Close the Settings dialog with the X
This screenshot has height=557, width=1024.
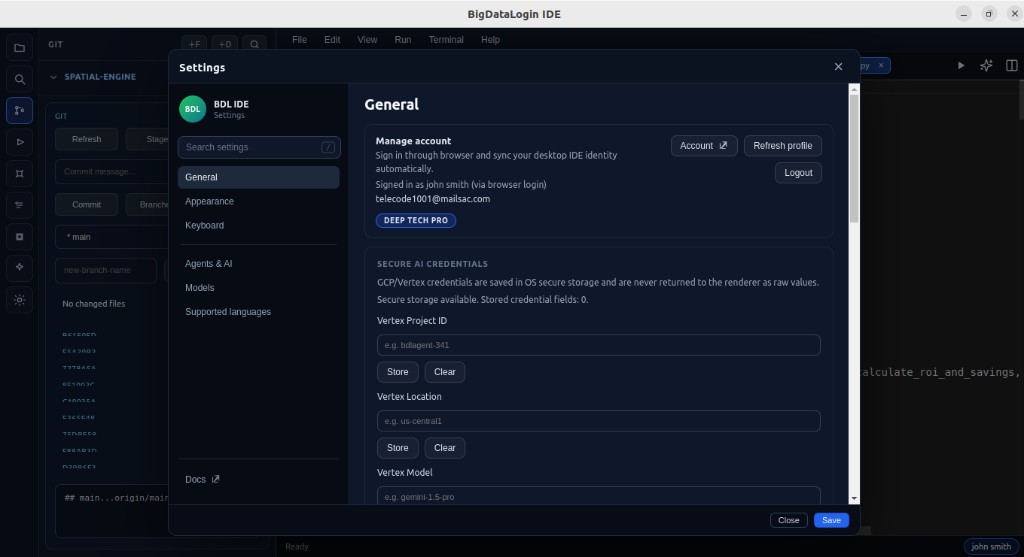(x=839, y=67)
